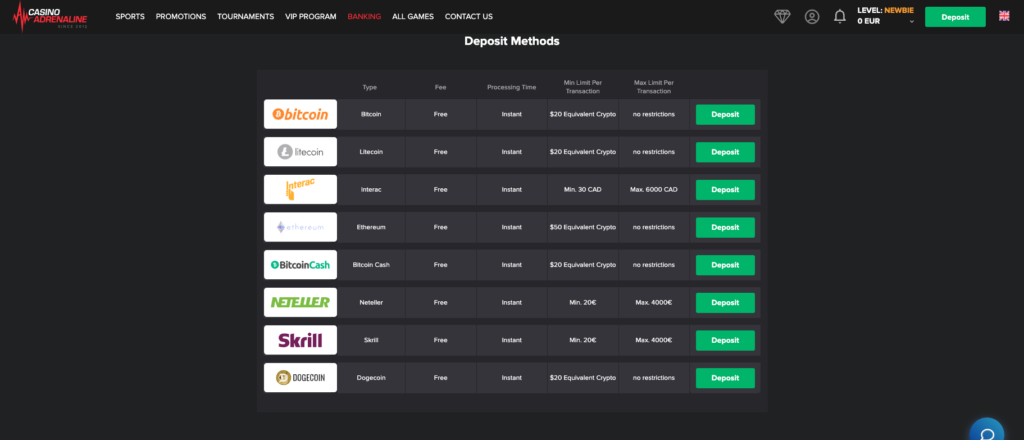The height and width of the screenshot is (440, 1024).
Task: Click the Ethereum logo thumbnail
Action: [x=300, y=227]
